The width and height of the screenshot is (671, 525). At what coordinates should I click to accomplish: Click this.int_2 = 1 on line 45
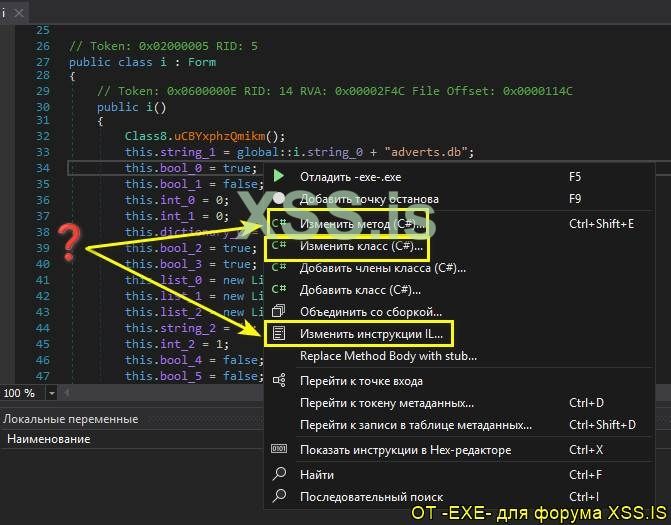point(177,344)
